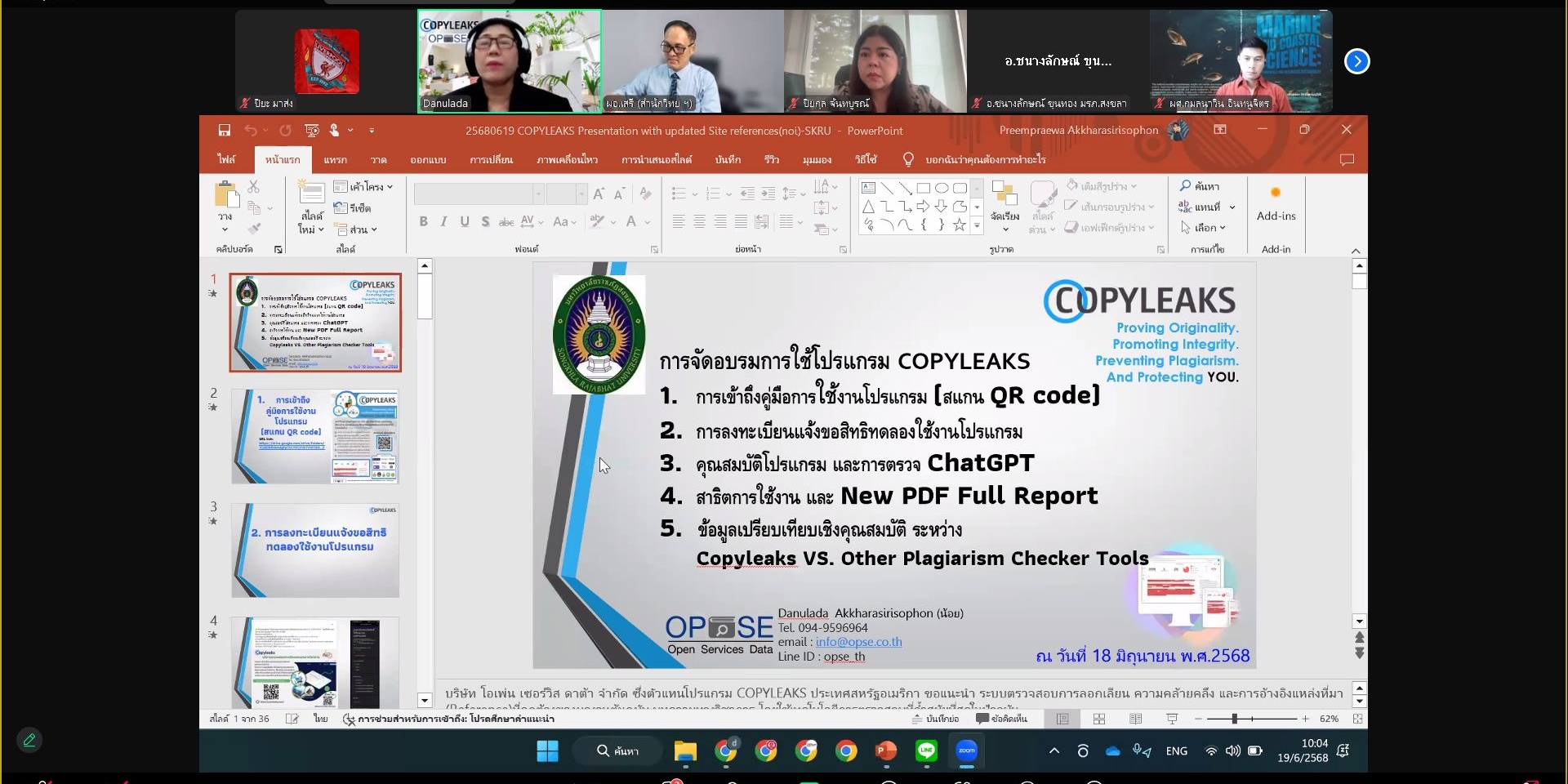
Task: Switch to Reading View icon
Action: [1135, 719]
